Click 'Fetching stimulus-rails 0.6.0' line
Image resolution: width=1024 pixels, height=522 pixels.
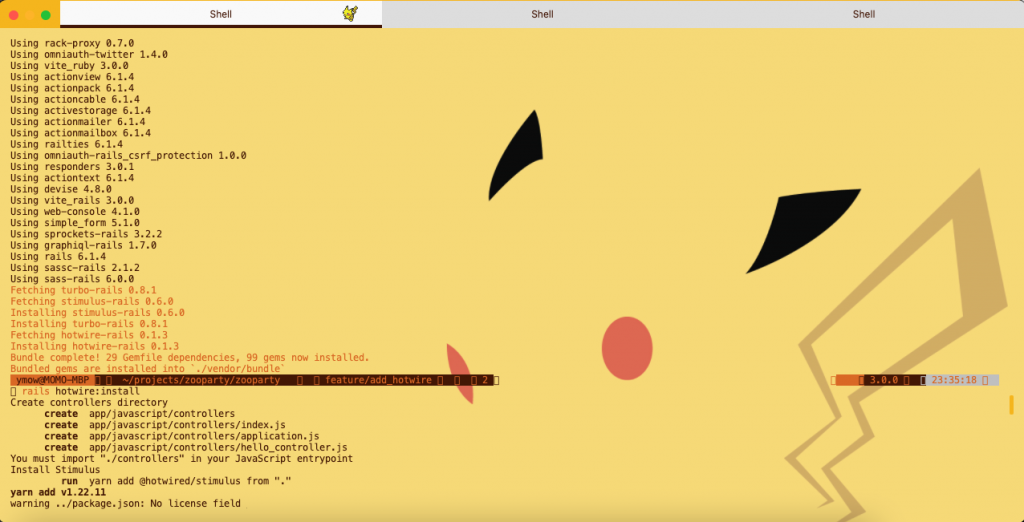point(91,301)
